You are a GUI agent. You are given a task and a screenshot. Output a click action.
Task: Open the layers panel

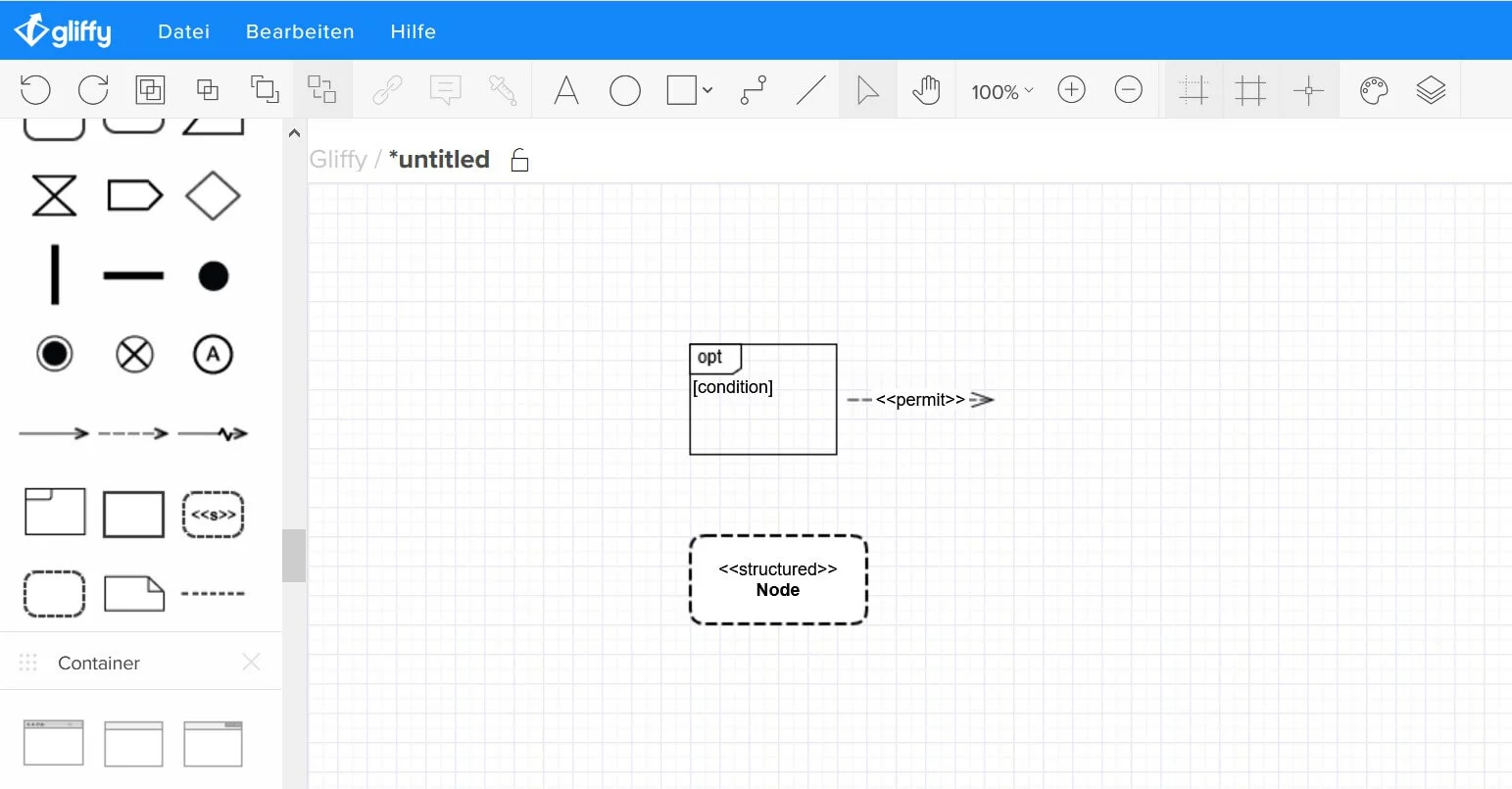pyautogui.click(x=1431, y=90)
